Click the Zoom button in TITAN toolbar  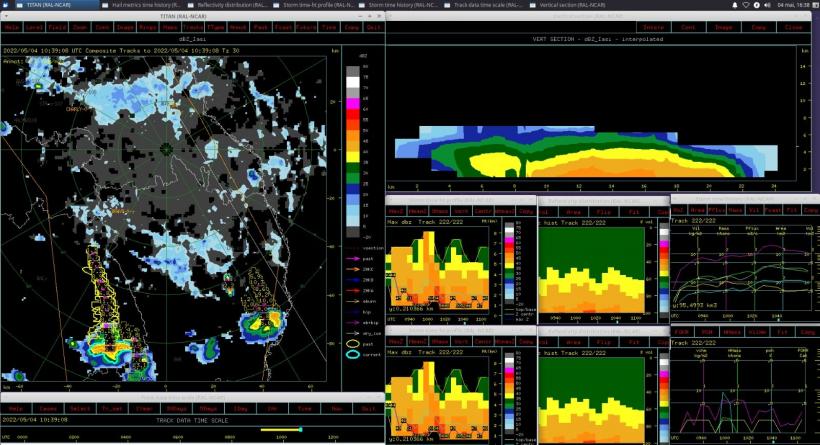(79, 27)
